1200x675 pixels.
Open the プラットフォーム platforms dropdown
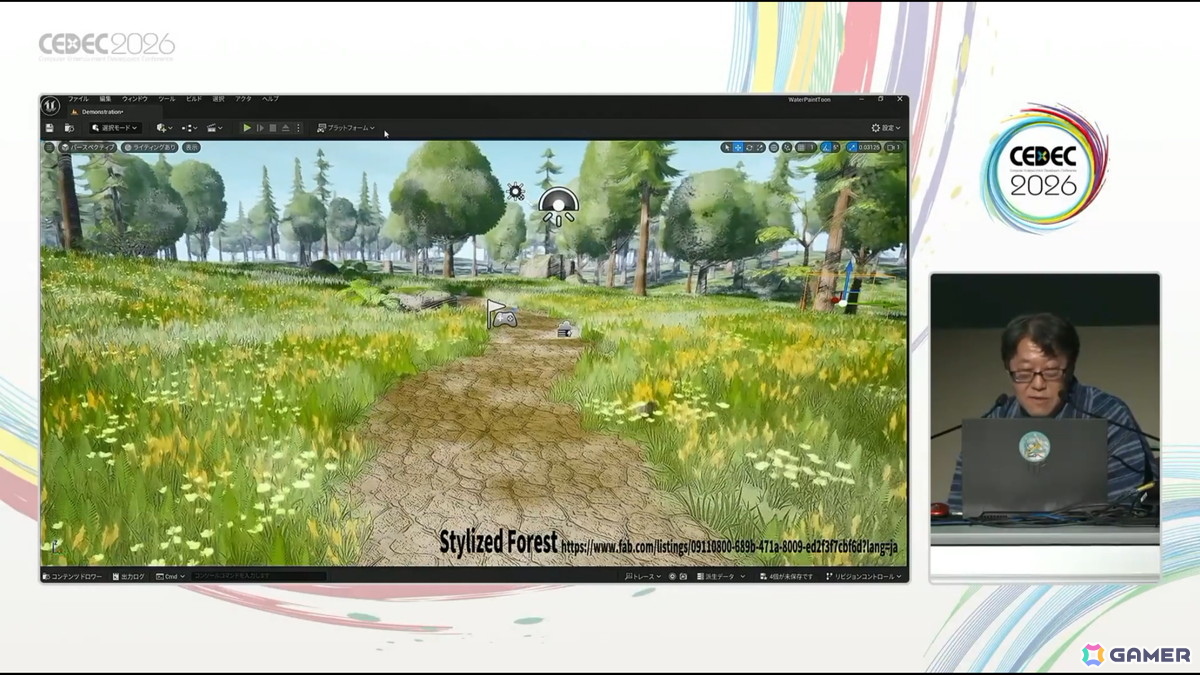(x=346, y=128)
